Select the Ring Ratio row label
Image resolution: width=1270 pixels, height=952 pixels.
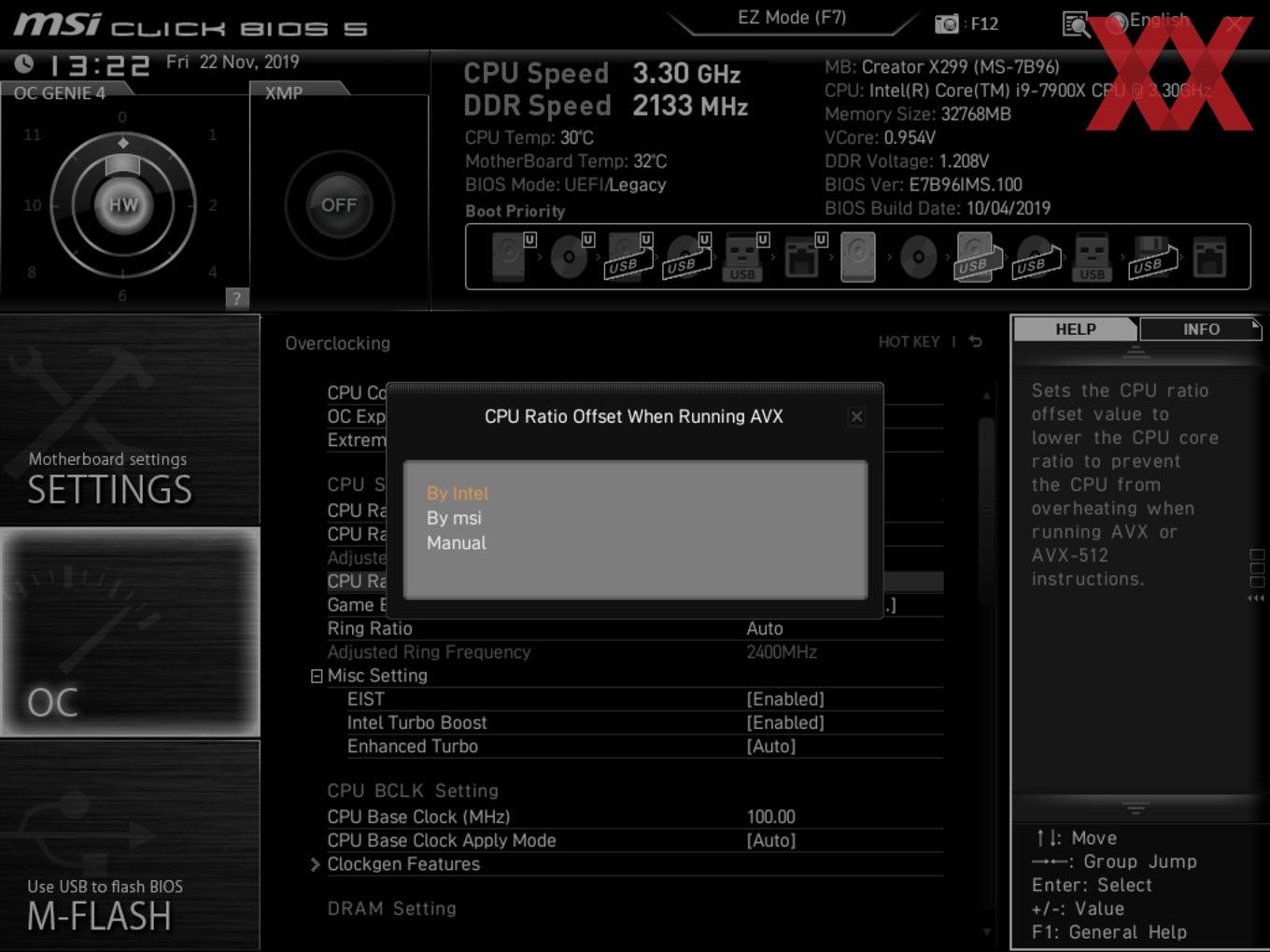click(370, 628)
